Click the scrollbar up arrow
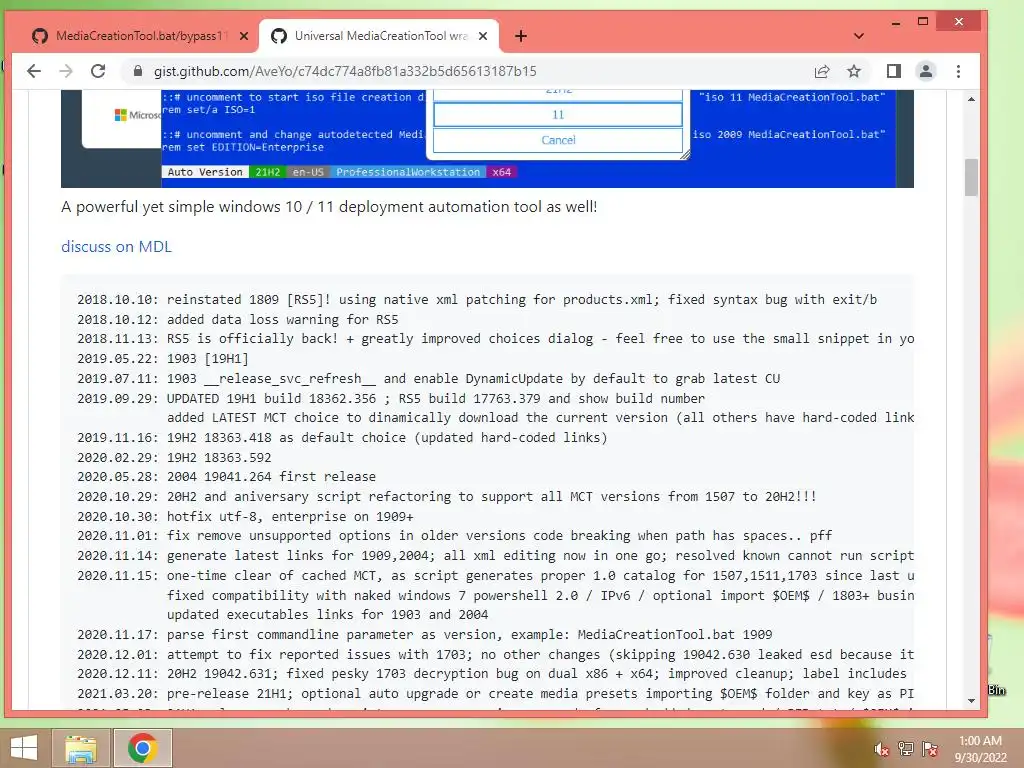Image resolution: width=1024 pixels, height=768 pixels. (971, 99)
